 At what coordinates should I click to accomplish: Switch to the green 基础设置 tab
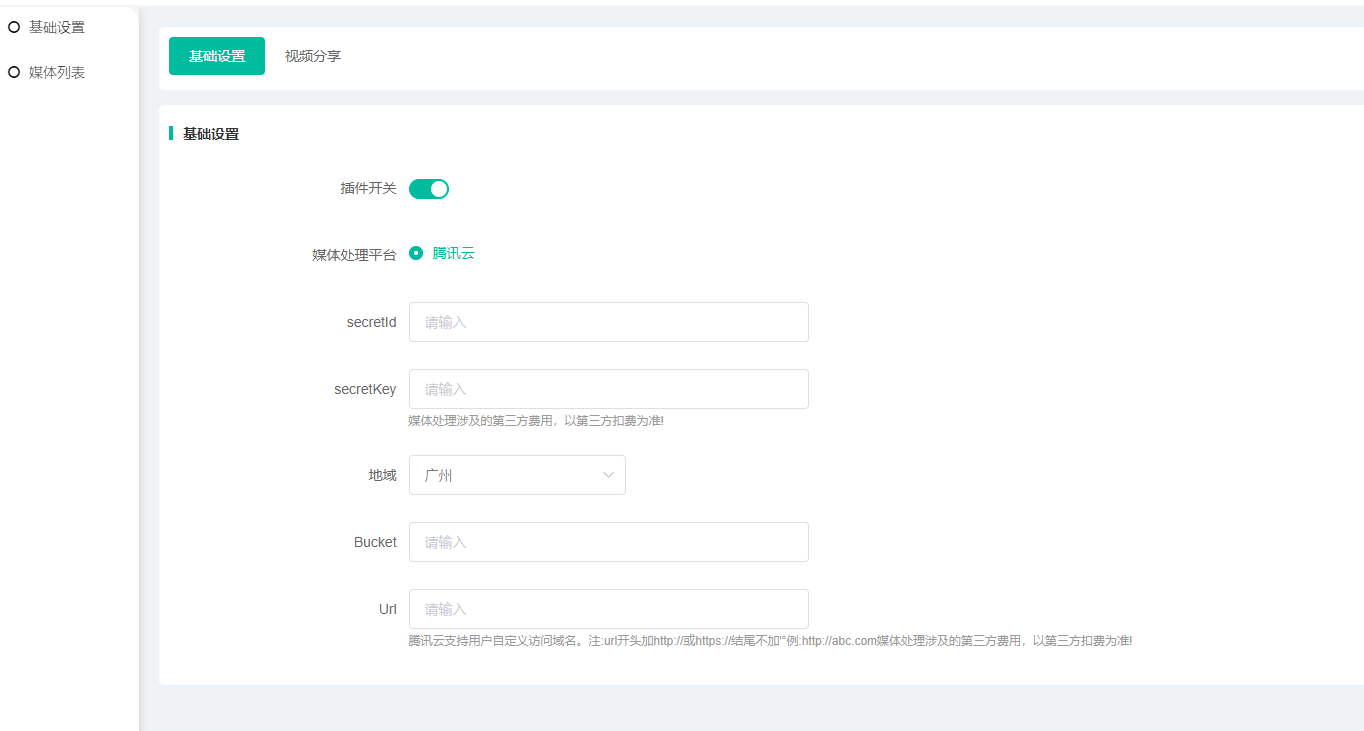pyautogui.click(x=217, y=56)
